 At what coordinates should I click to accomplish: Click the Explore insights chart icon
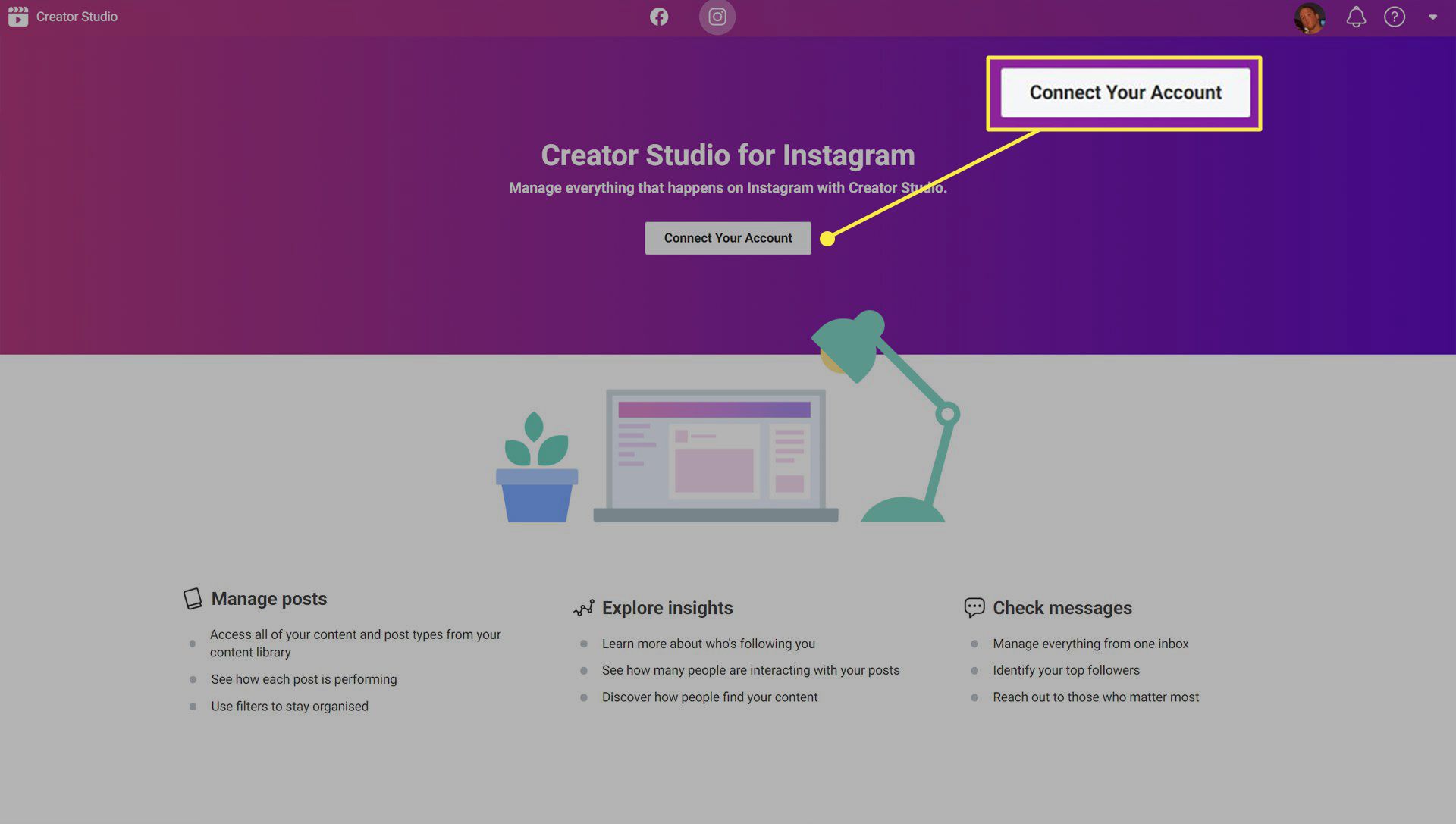(584, 608)
